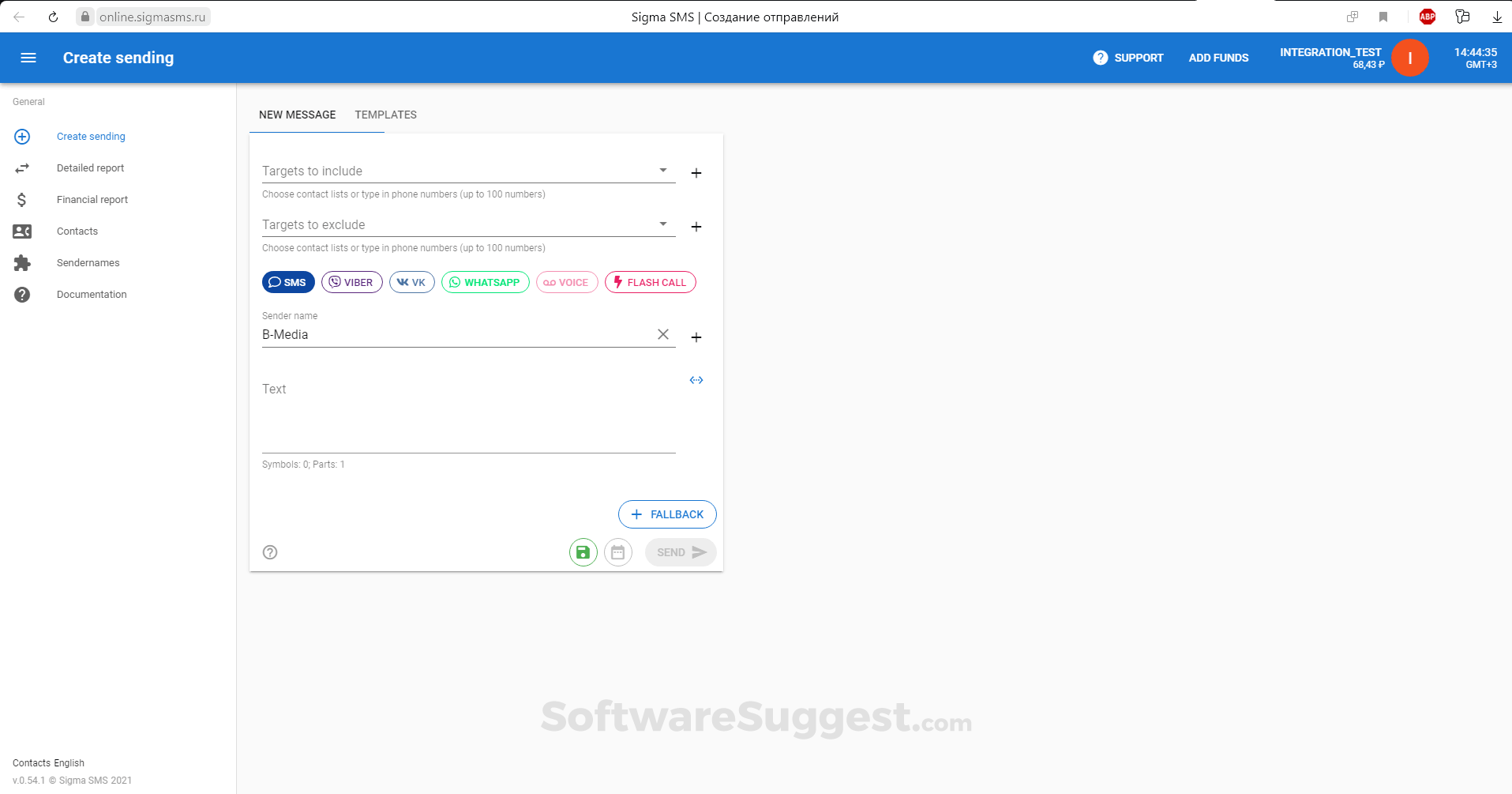1512x794 pixels.
Task: Switch to the FLASH CALL channel
Action: pos(650,282)
